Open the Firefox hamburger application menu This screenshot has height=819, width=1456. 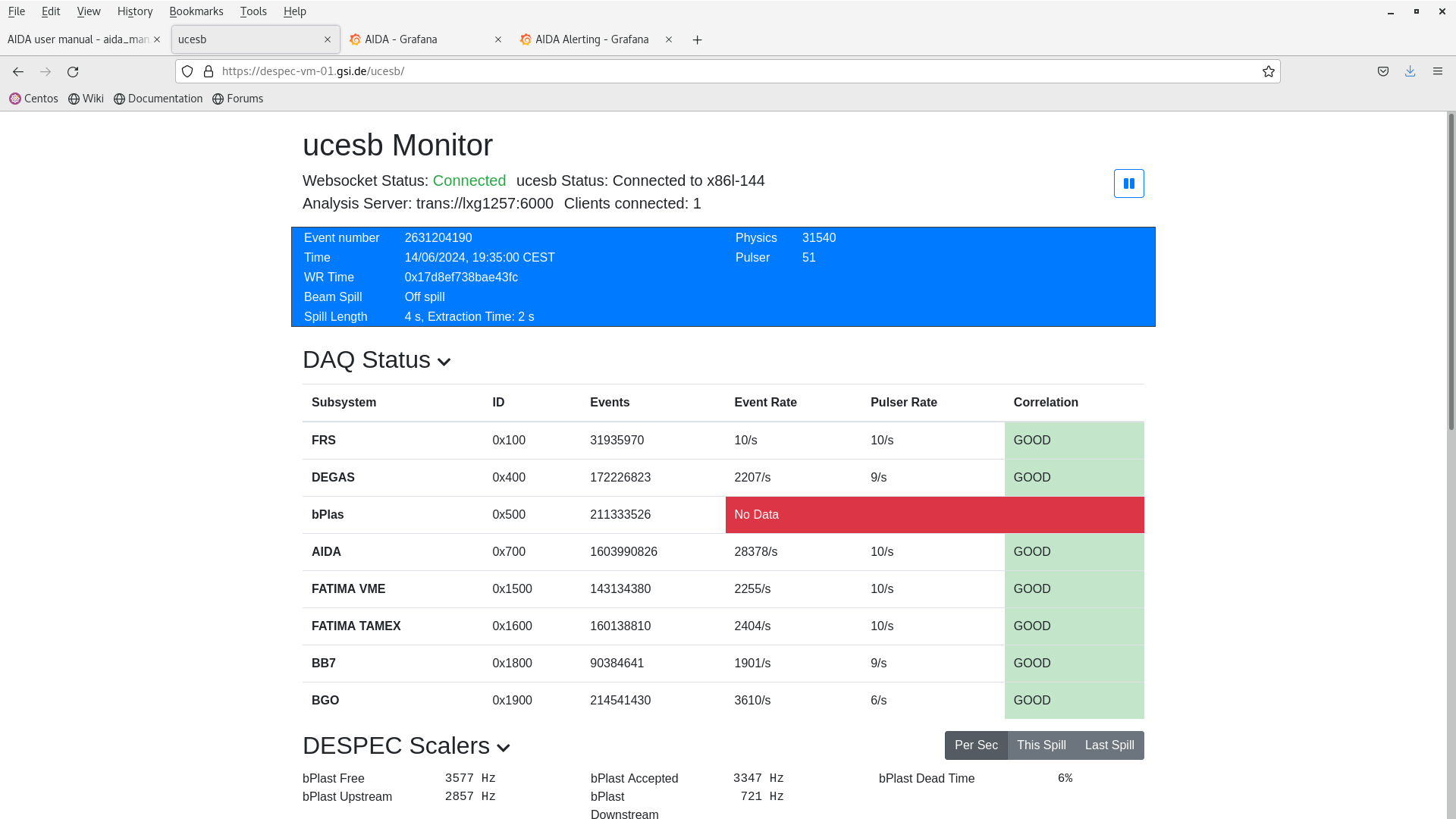pos(1437,71)
